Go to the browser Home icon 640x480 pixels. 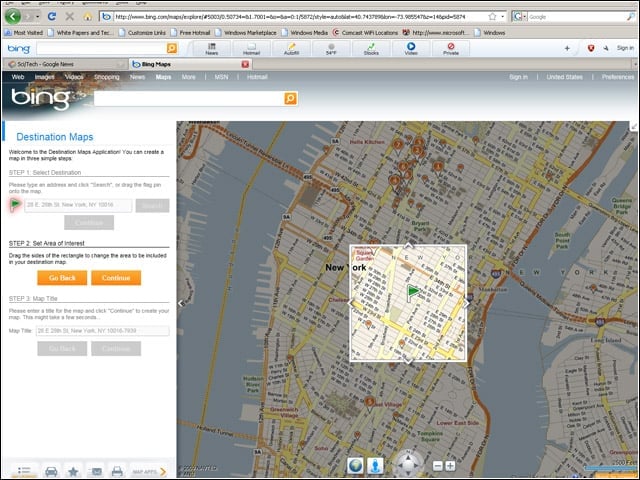coord(87,16)
